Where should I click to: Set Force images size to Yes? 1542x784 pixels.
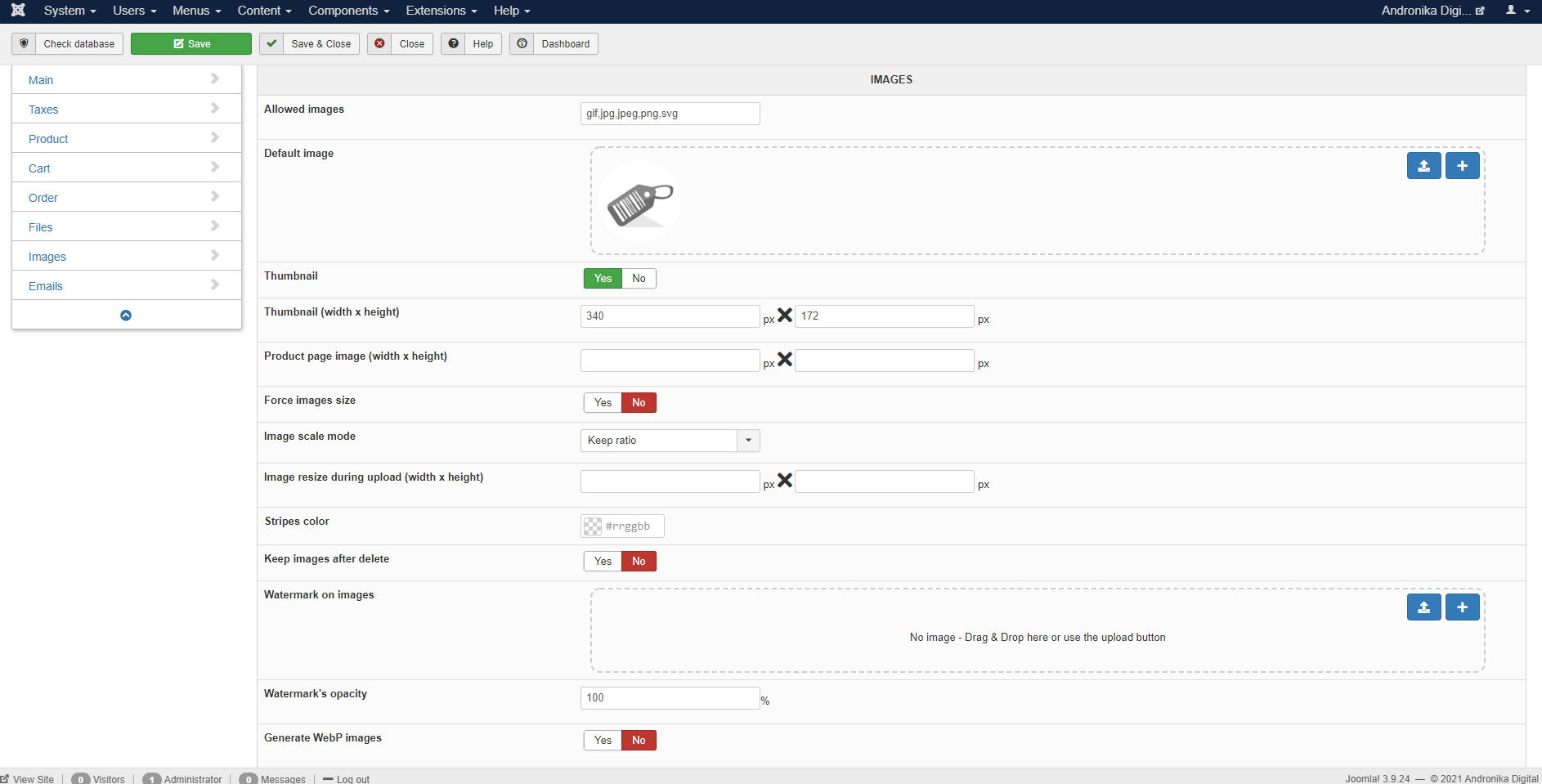coord(603,402)
